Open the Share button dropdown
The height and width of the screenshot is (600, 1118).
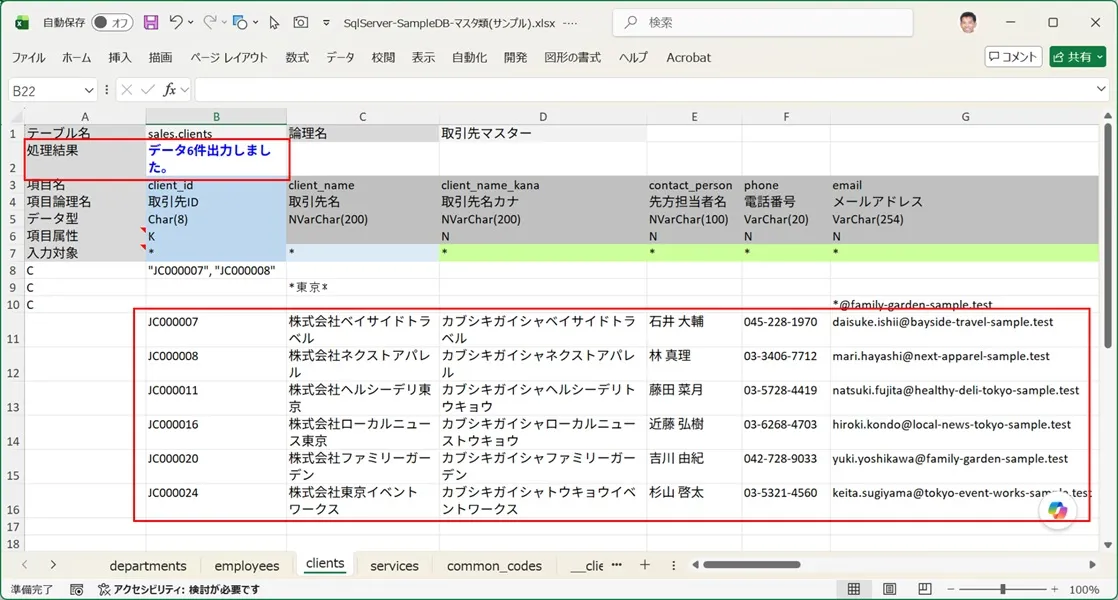tap(1100, 57)
